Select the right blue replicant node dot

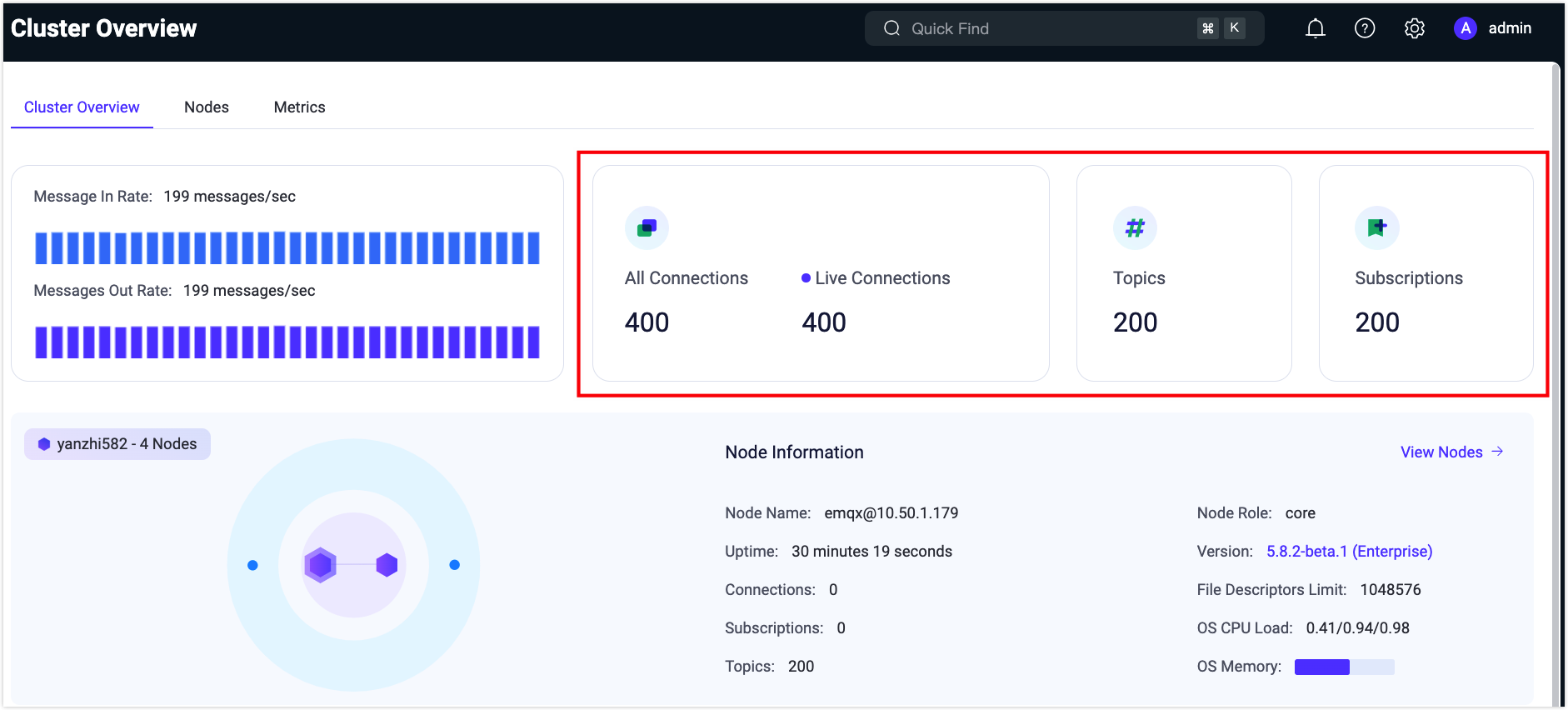point(454,565)
